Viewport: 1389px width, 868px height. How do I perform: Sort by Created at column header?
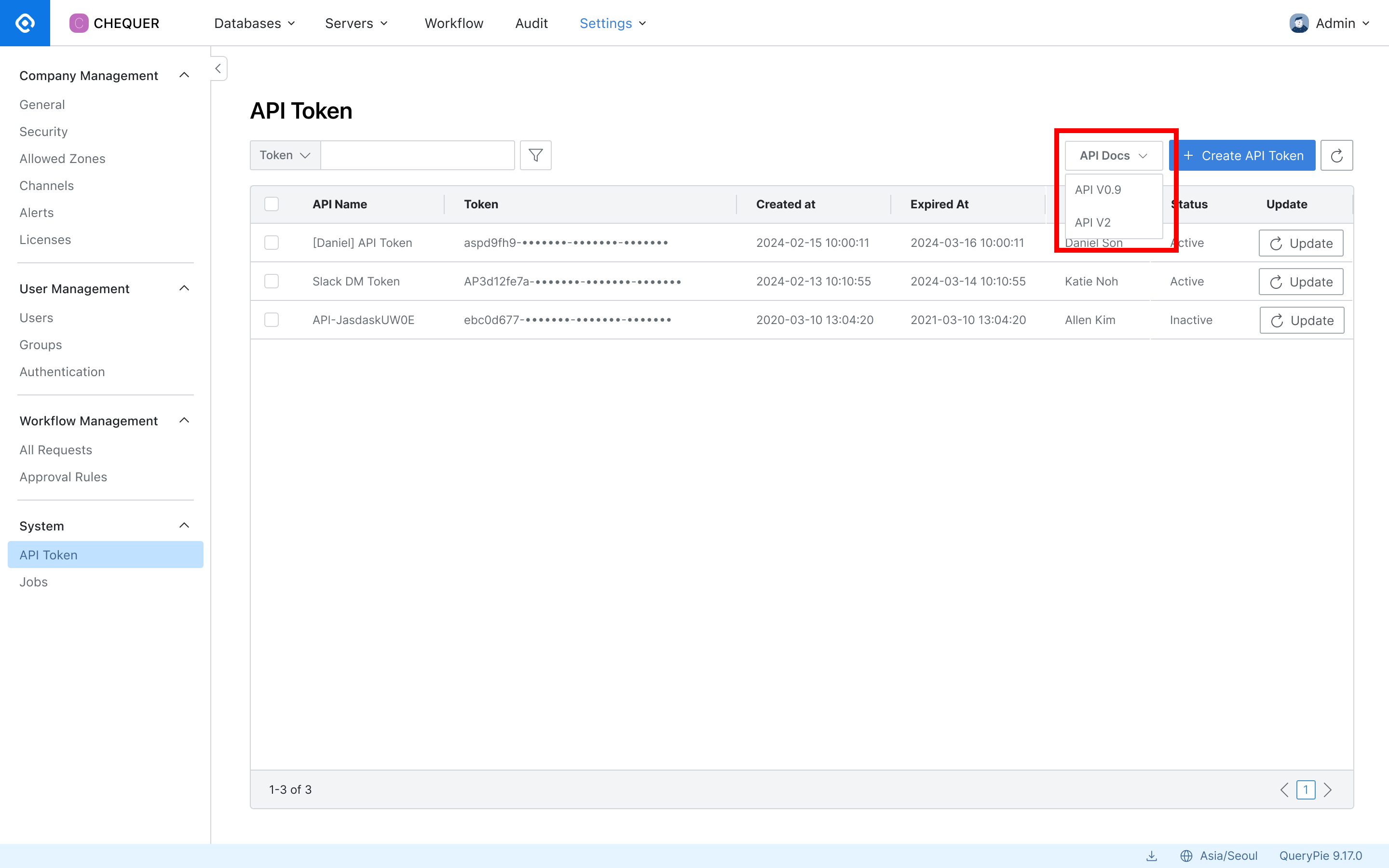click(785, 204)
